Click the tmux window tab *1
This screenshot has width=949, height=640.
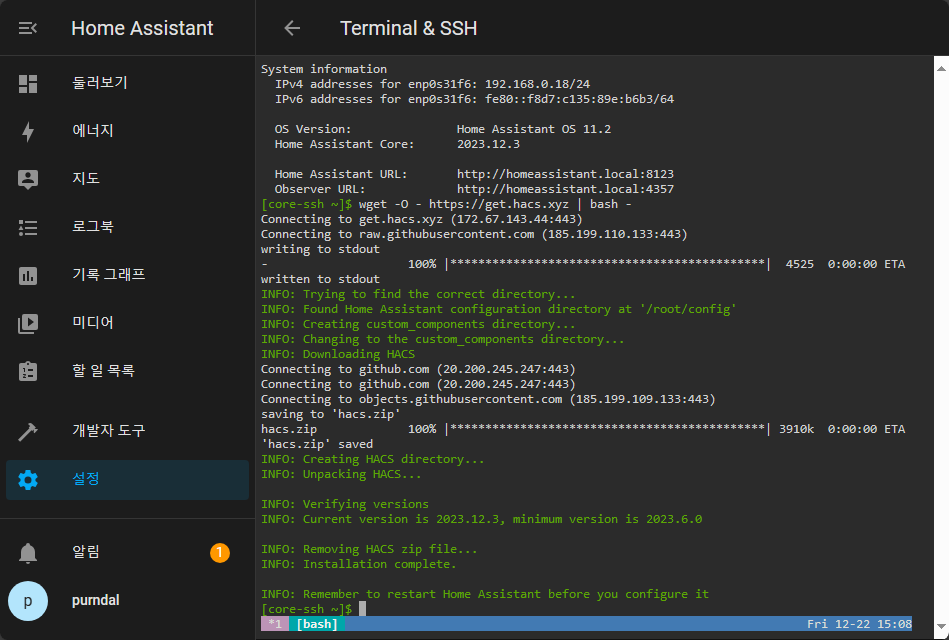pyautogui.click(x=275, y=624)
